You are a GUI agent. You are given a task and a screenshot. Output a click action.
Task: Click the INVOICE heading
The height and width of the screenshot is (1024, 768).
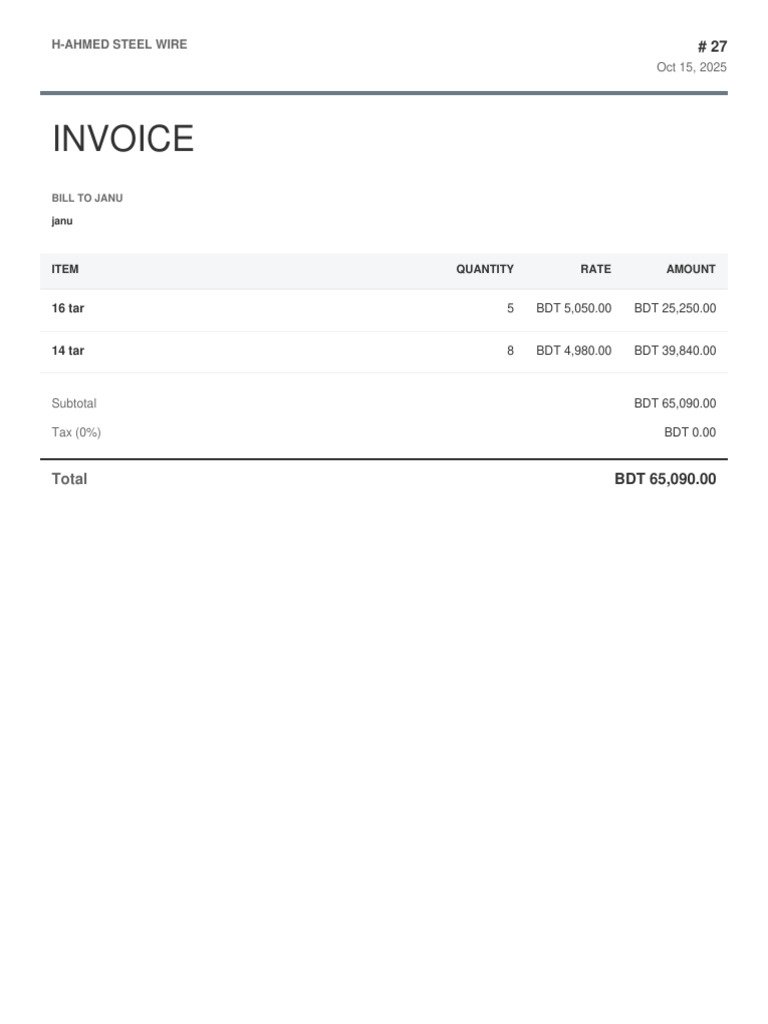[123, 138]
